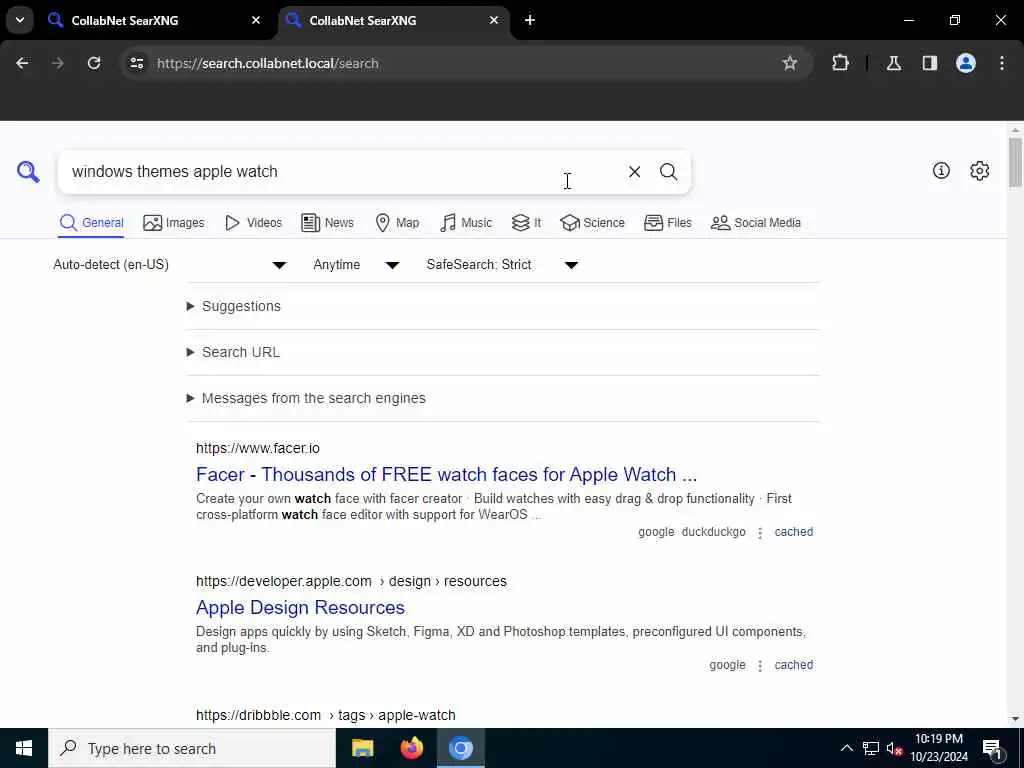Open more options for Apple Design Resources result

pos(760,666)
